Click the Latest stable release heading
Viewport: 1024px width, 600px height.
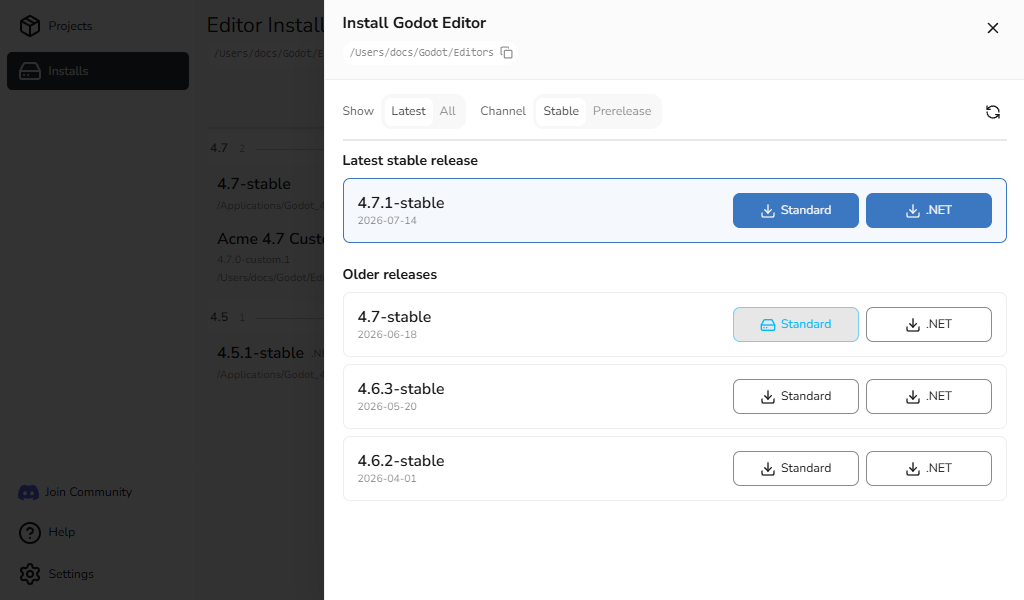(410, 161)
